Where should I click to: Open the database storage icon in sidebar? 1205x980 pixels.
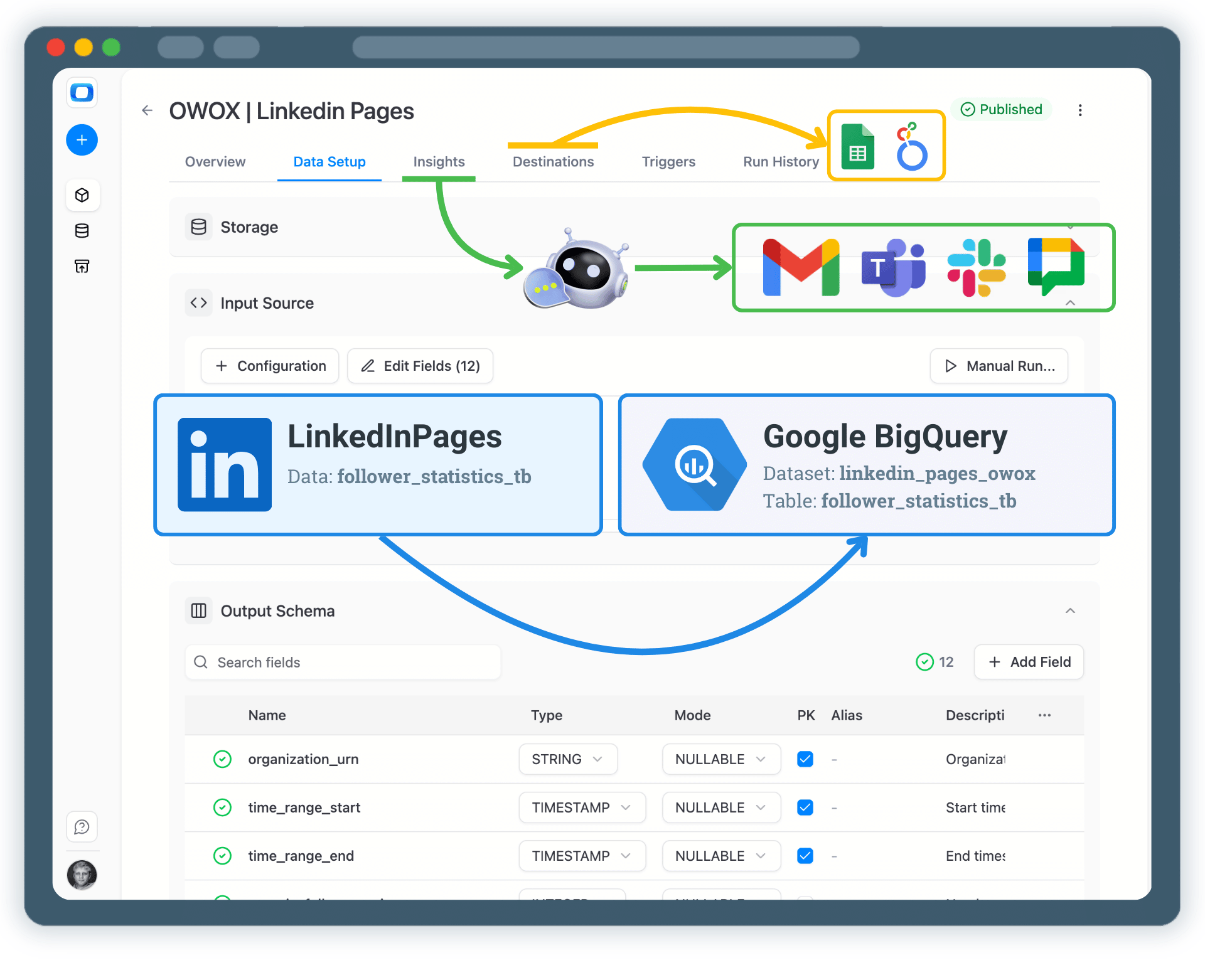pos(82,230)
